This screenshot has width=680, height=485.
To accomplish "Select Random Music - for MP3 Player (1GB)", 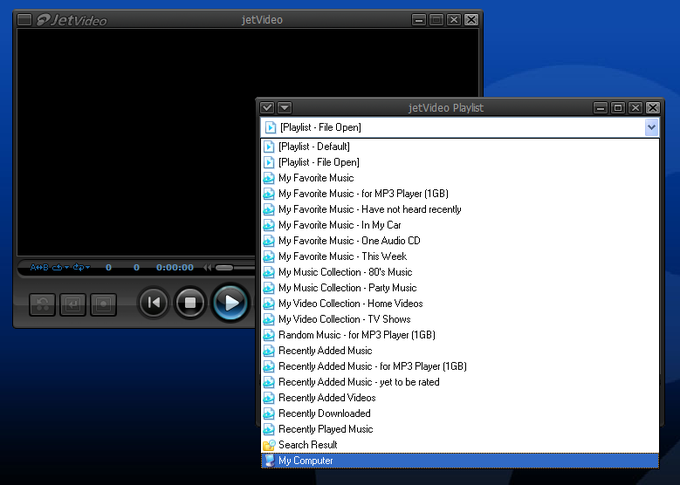I will click(460, 335).
